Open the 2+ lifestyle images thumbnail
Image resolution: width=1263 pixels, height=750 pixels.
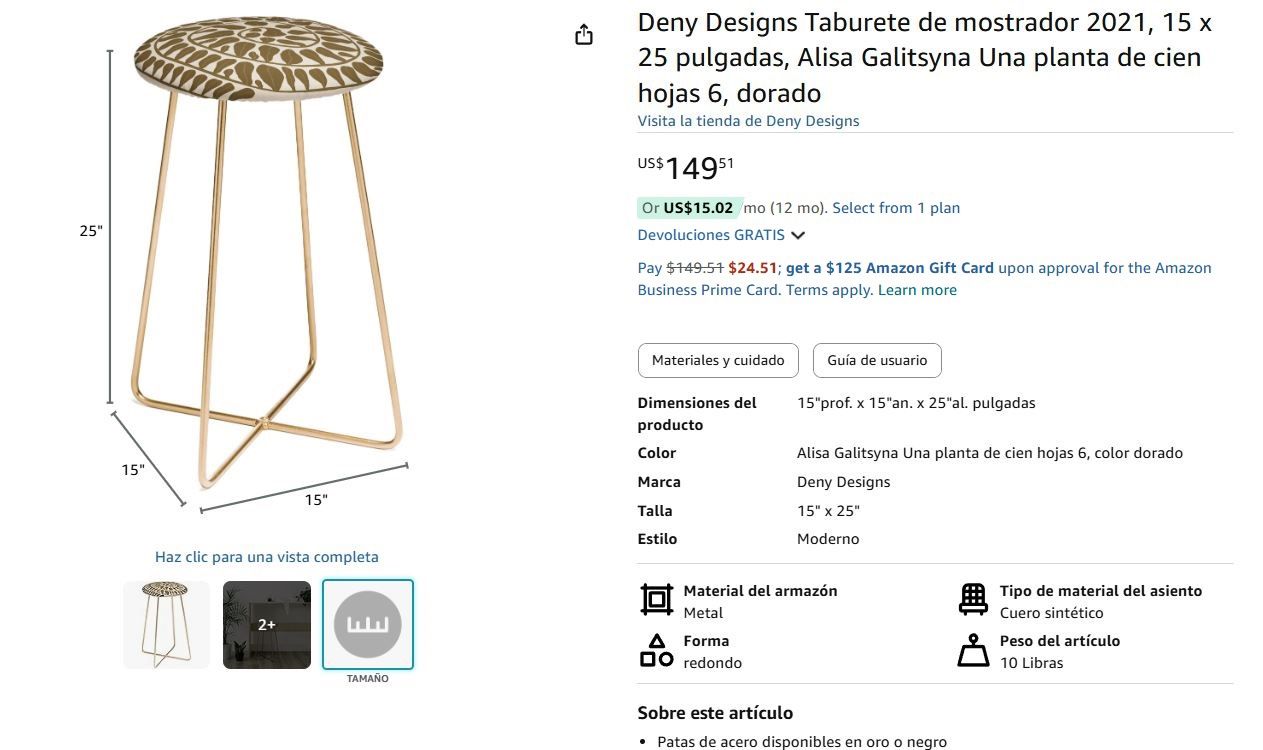pyautogui.click(x=266, y=623)
